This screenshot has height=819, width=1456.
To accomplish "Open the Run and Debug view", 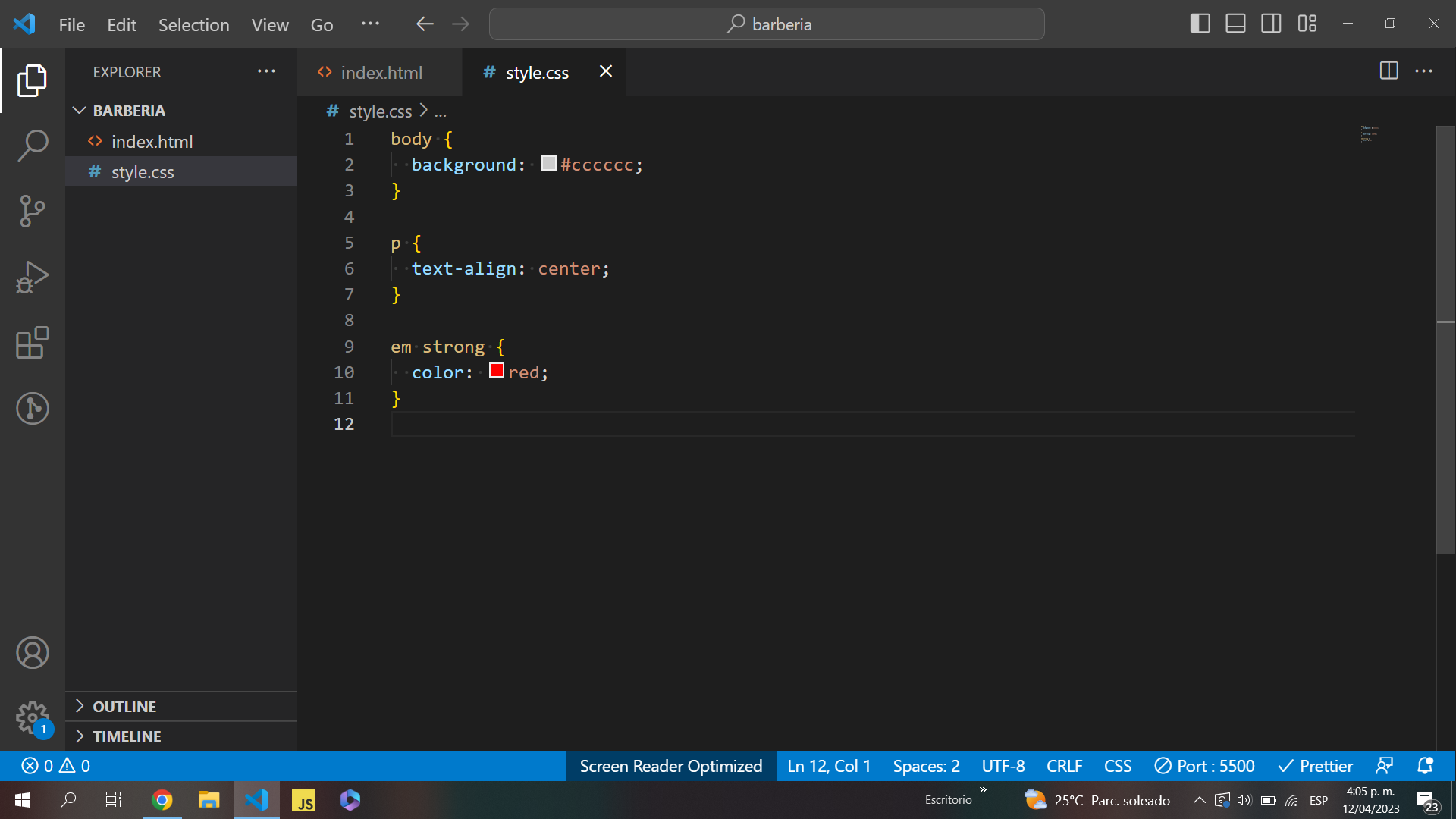I will (32, 277).
